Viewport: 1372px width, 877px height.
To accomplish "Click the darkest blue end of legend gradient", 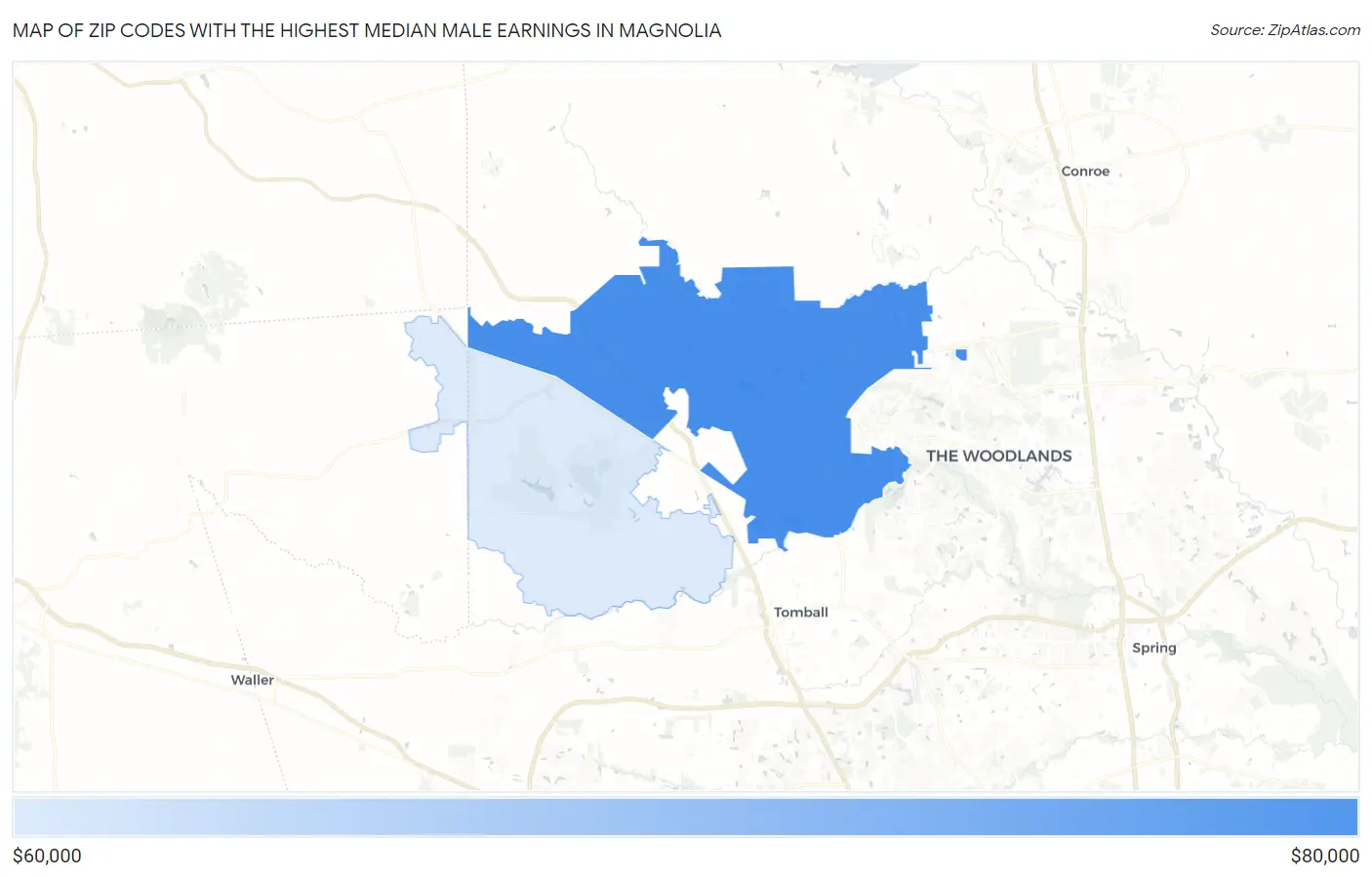I will coord(1347,817).
